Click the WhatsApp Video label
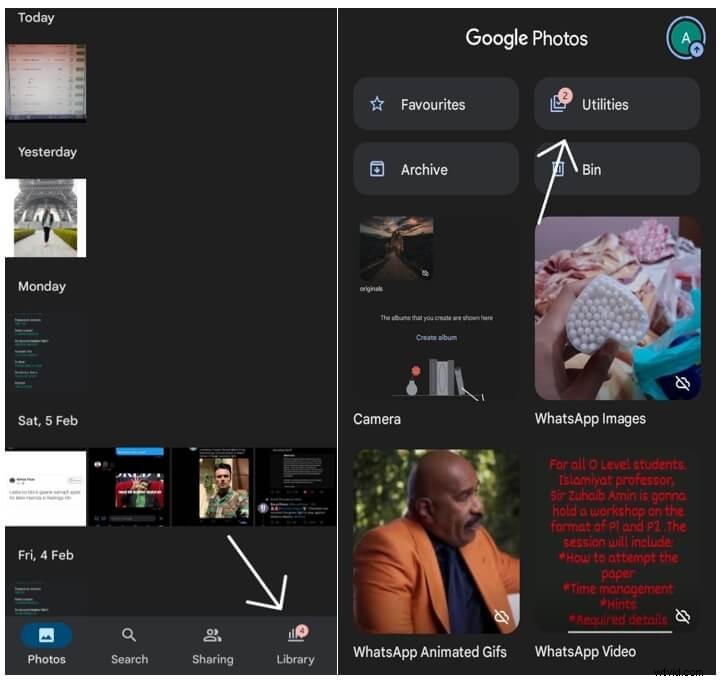 pos(585,652)
